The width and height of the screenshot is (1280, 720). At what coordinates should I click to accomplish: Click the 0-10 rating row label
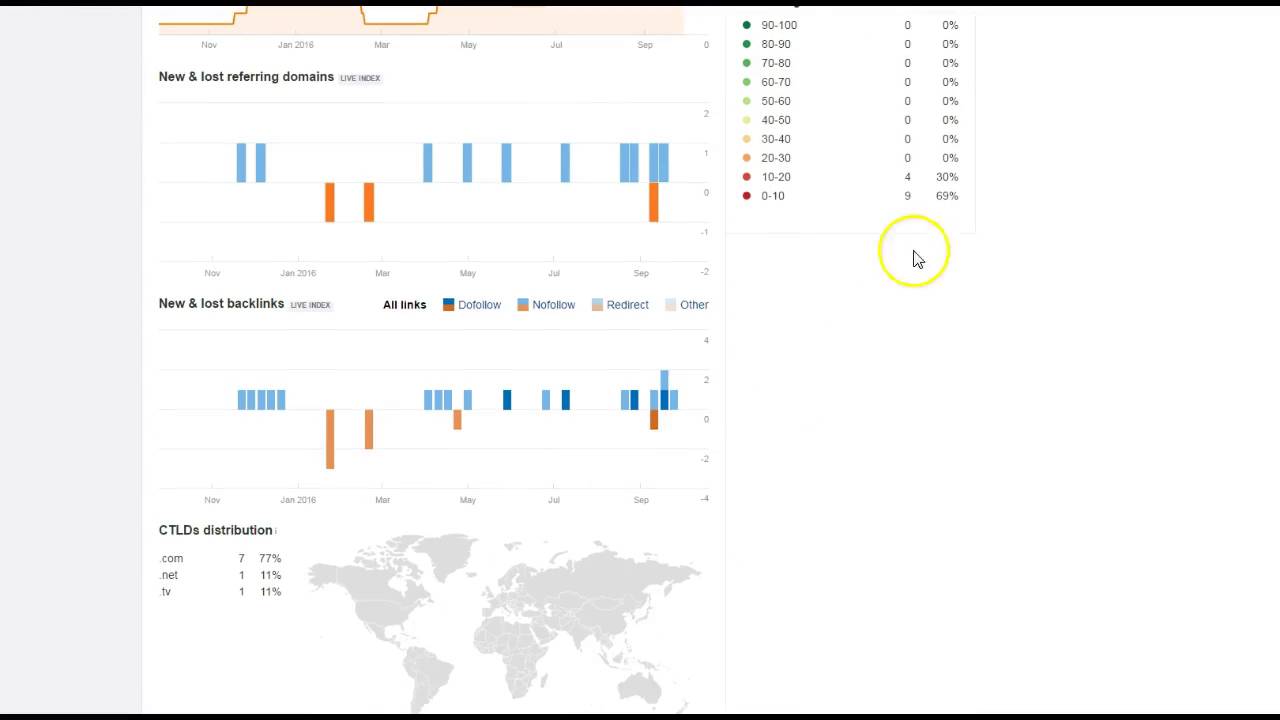773,196
